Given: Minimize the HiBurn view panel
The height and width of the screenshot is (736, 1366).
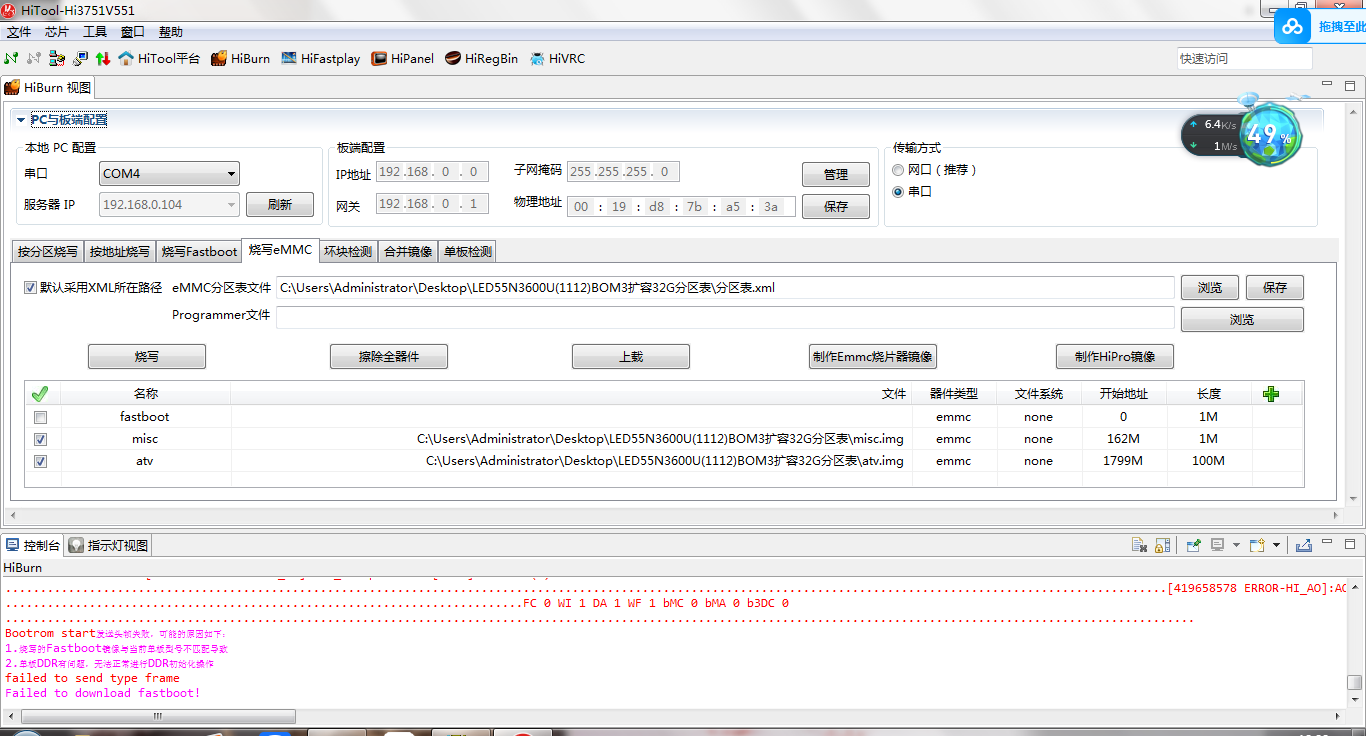Looking at the screenshot, I should point(1327,85).
